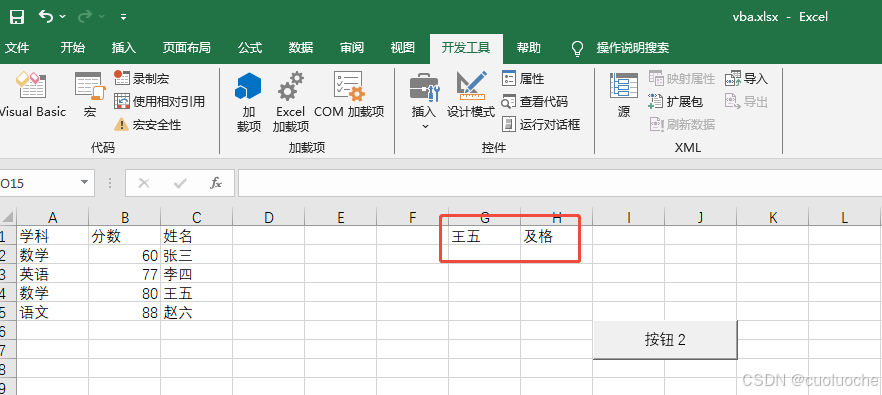Select column E header

click(x=341, y=217)
